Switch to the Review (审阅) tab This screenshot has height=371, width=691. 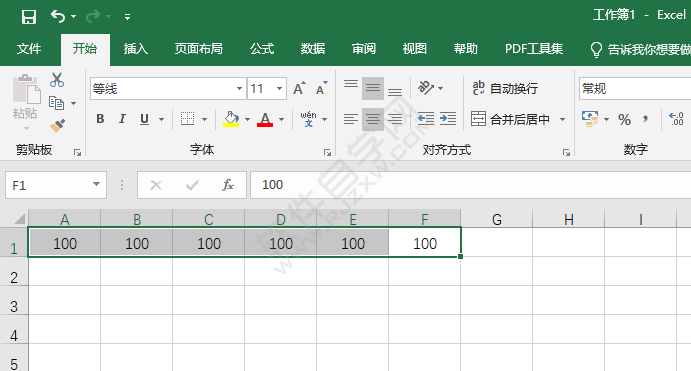coord(364,48)
